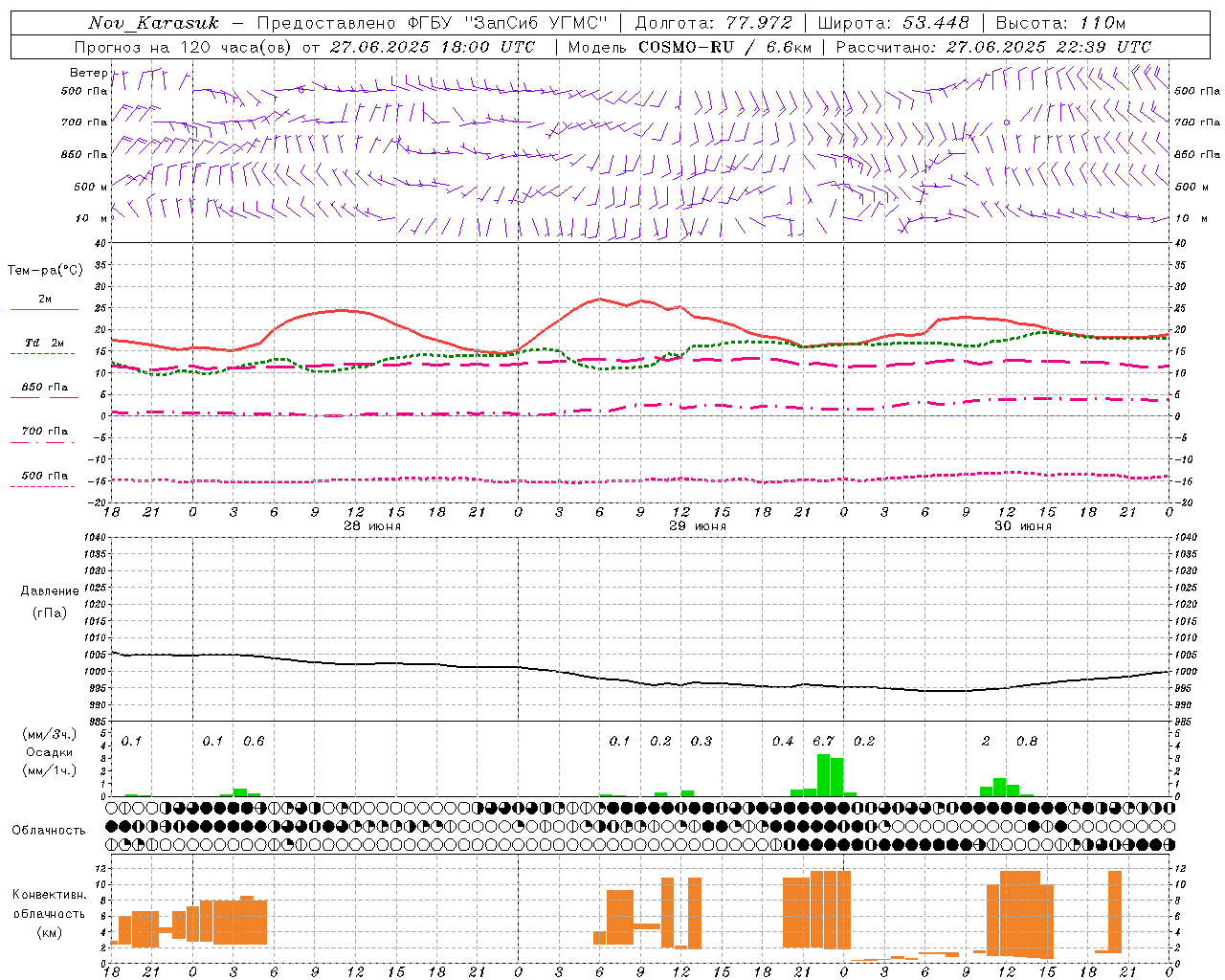Click the 0.6 precipitation total value
This screenshot has width=1225, height=980.
tap(254, 741)
